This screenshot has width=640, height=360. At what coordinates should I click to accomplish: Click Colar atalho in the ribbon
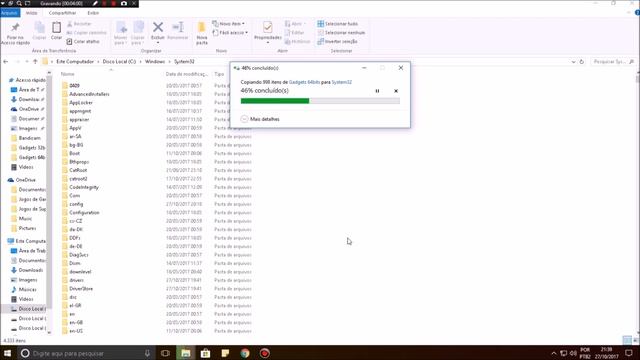(x=83, y=42)
